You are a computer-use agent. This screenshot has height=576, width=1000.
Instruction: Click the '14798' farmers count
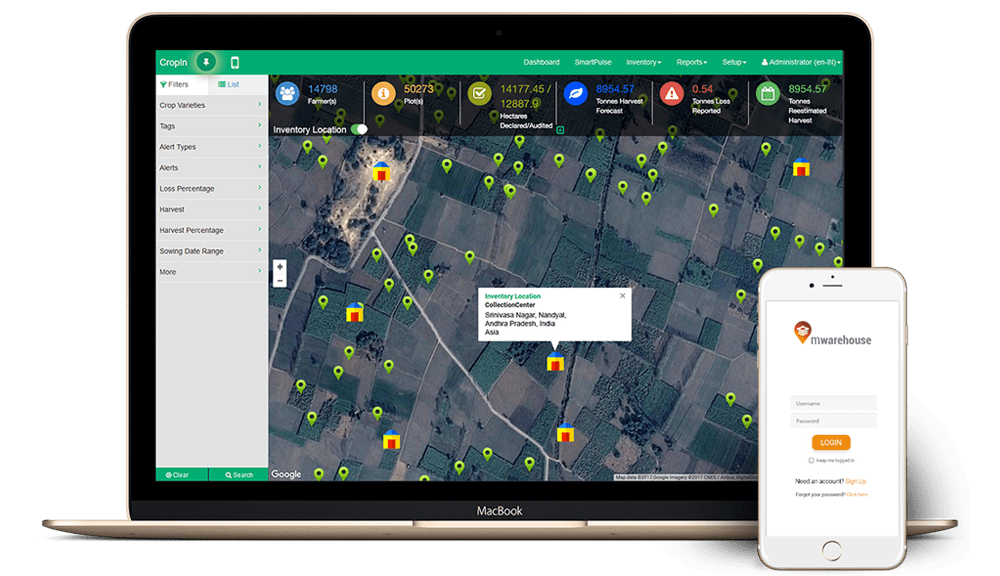(x=323, y=89)
